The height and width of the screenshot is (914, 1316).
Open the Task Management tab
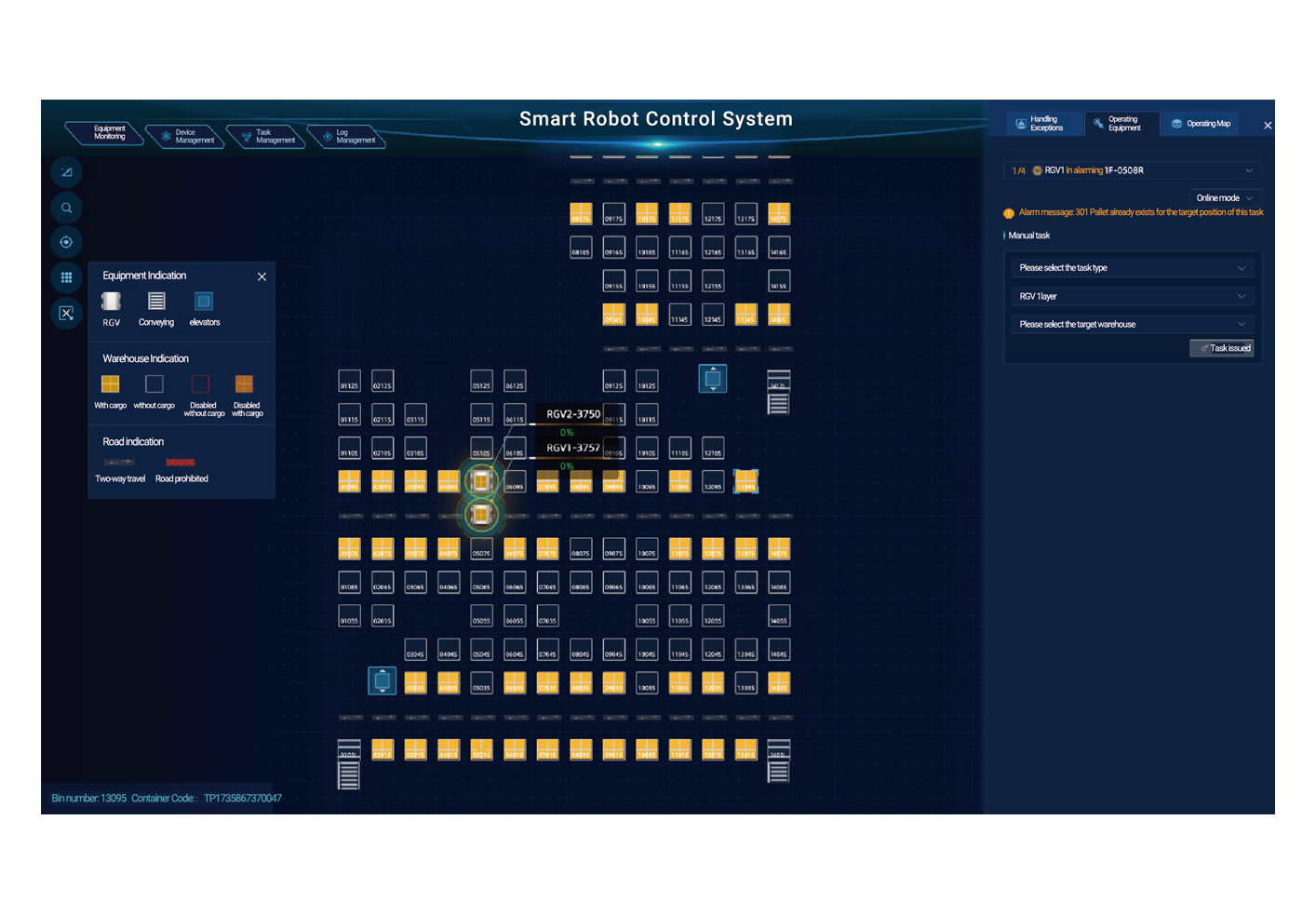(x=267, y=136)
